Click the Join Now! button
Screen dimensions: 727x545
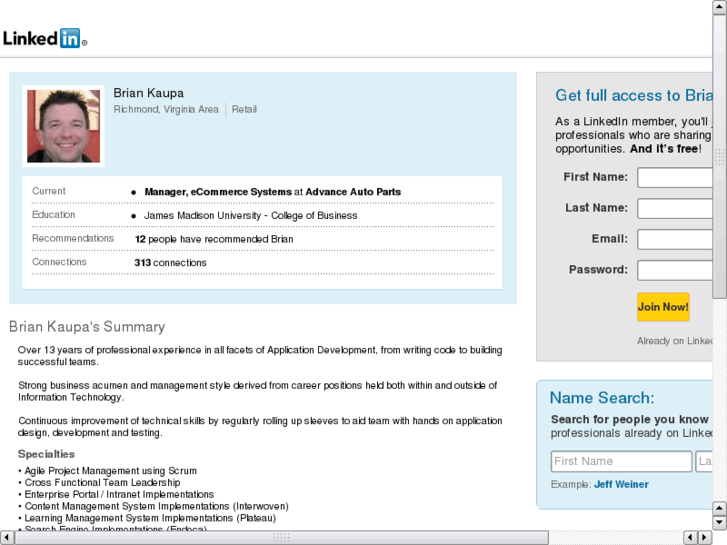[x=663, y=307]
